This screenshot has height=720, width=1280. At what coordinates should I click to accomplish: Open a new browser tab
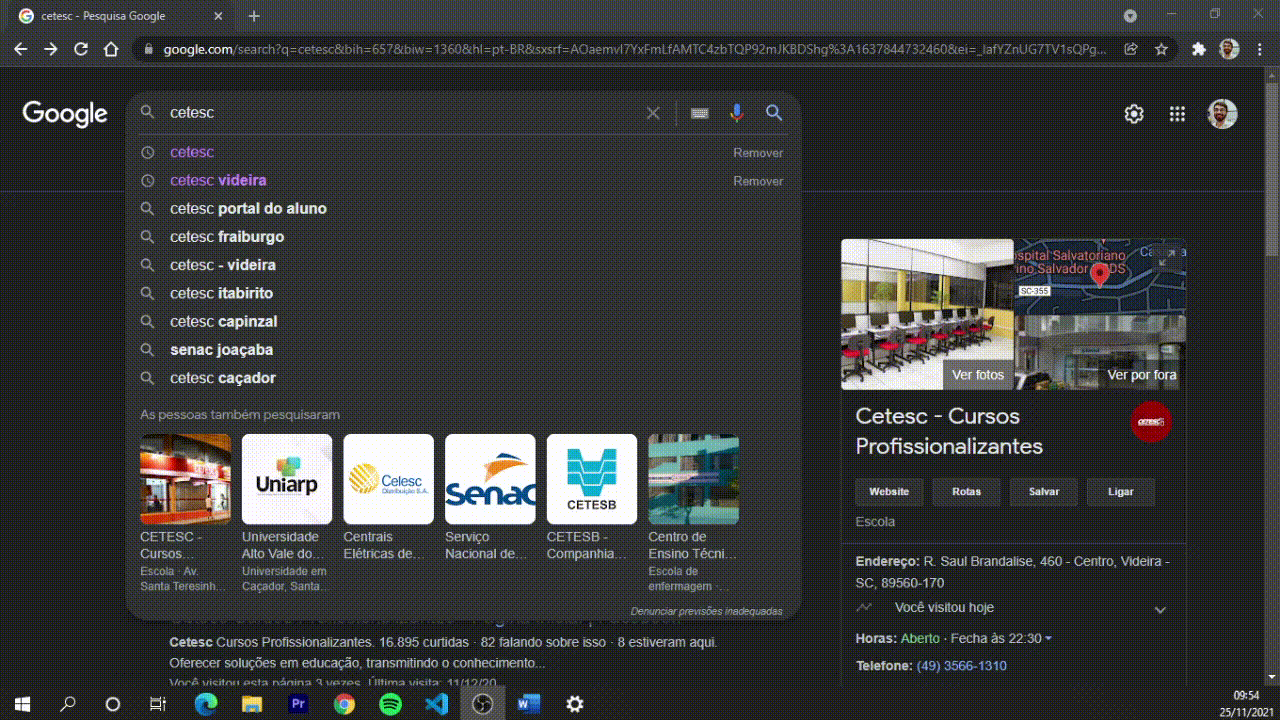254,16
